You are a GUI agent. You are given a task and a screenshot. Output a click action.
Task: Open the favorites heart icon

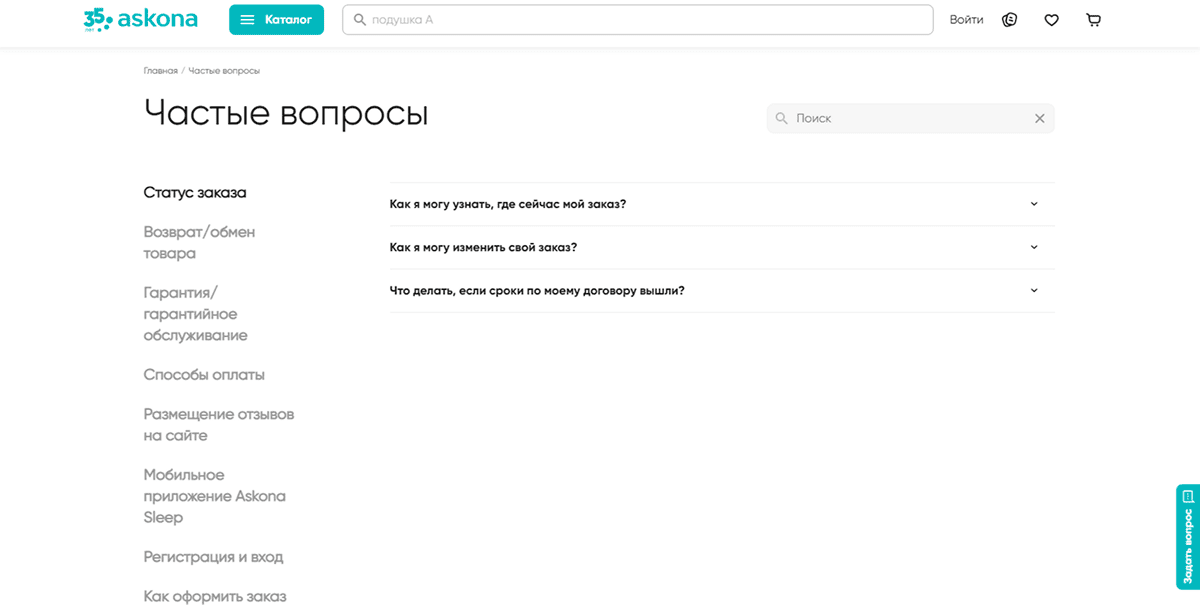click(1051, 19)
